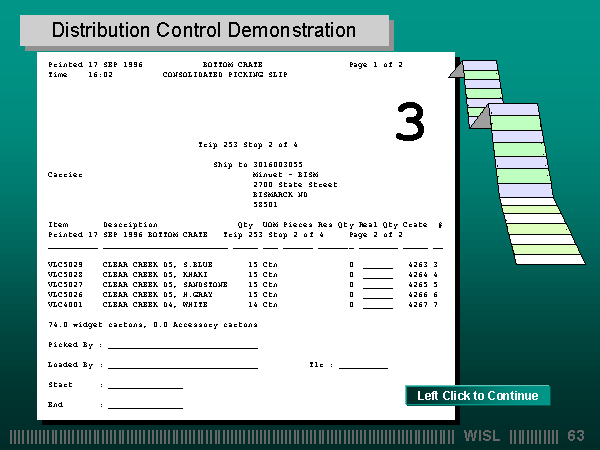Click crate number 4265
Viewport: 600px width, 450px height.
click(x=418, y=284)
